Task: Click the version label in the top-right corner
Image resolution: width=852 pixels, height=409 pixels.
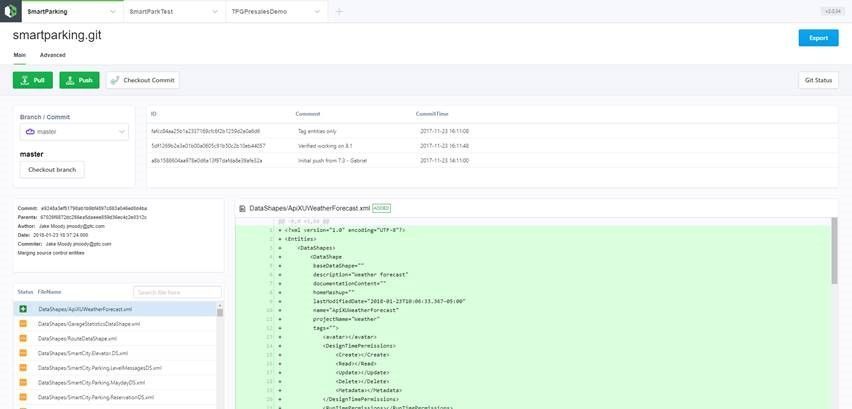Action: [x=831, y=11]
